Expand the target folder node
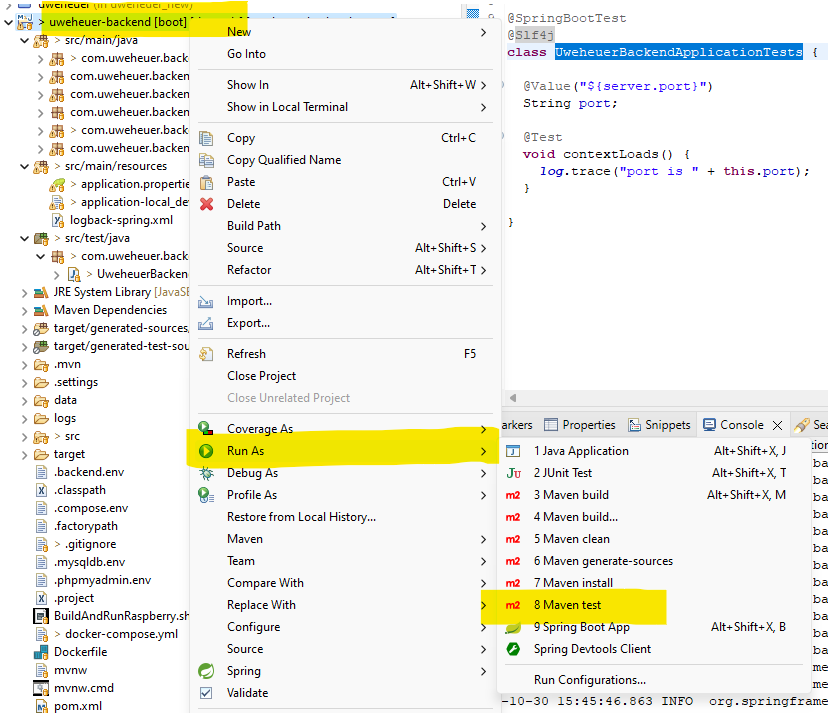 [x=25, y=454]
